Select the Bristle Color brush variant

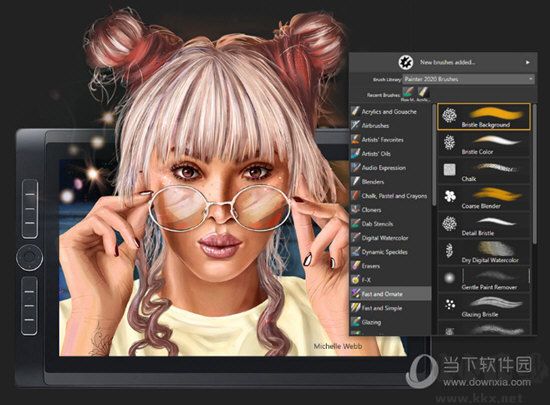(x=484, y=144)
